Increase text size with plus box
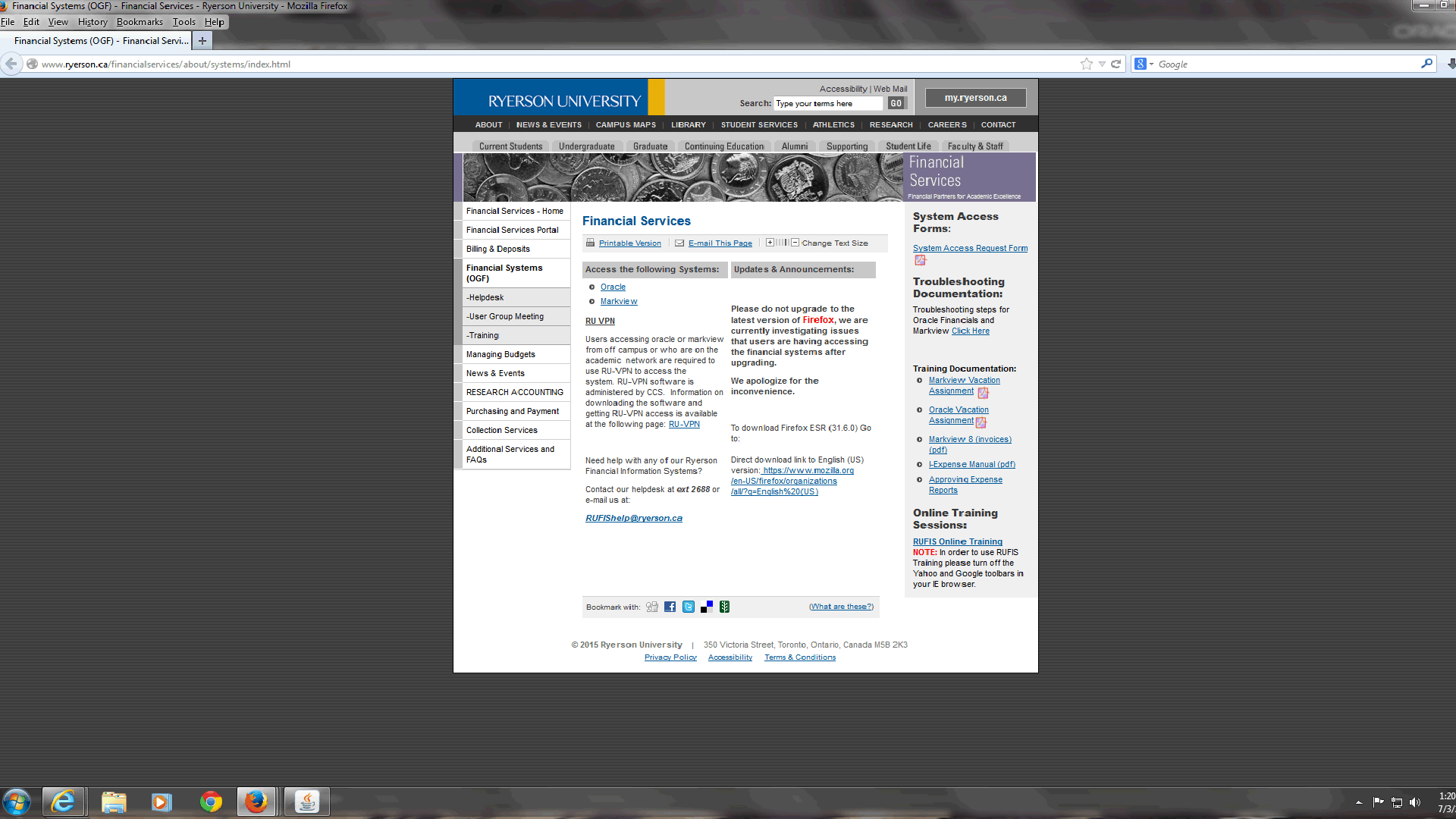Screen dimensions: 1456x819 coord(770,243)
